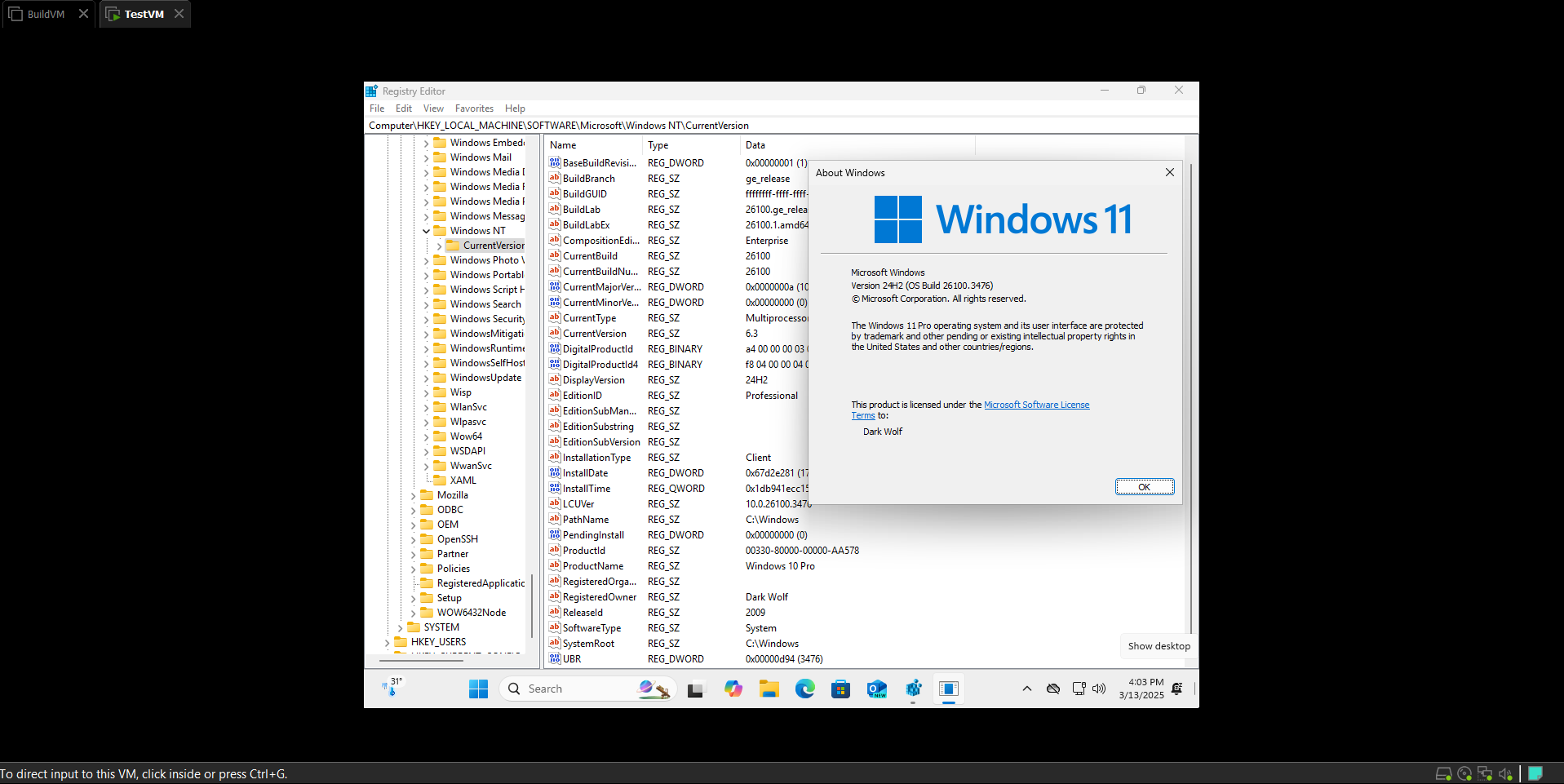
Task: Click the taskbar Search box
Action: click(587, 689)
